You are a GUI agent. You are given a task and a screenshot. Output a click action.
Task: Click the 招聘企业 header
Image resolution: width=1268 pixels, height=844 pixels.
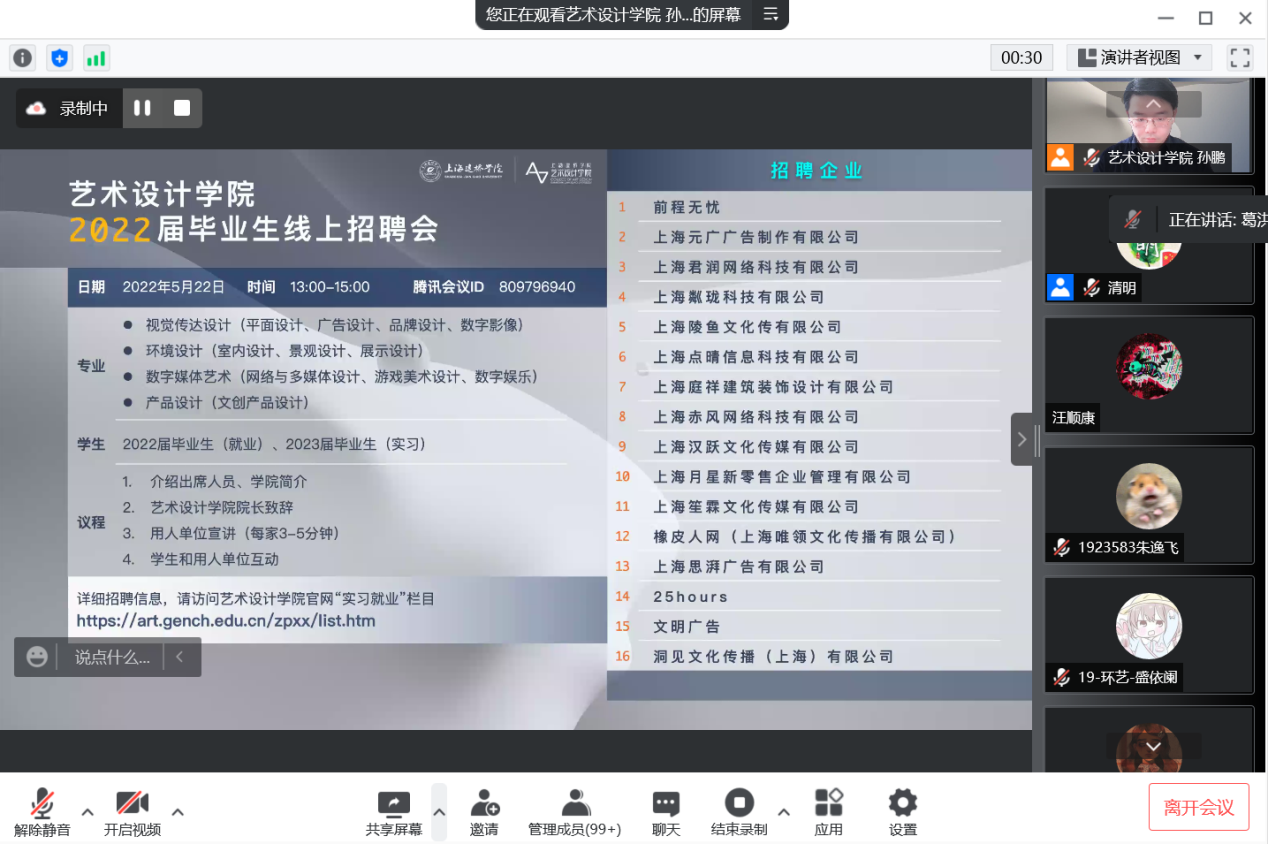point(816,171)
